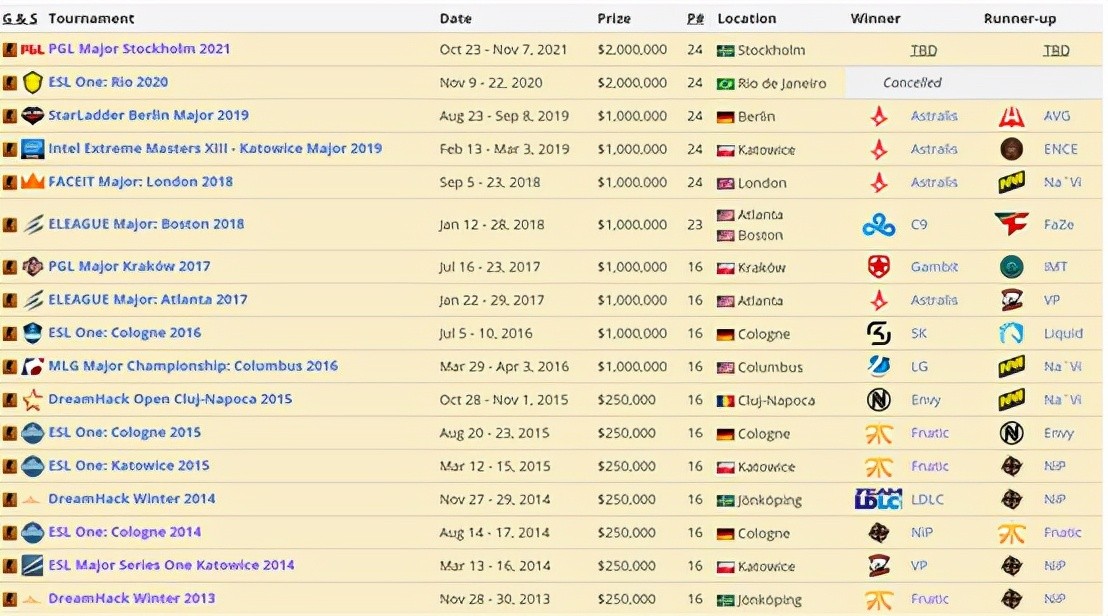This screenshot has width=1108, height=616.
Task: Open the ESL One: Rio 2020 link
Action: [108, 82]
